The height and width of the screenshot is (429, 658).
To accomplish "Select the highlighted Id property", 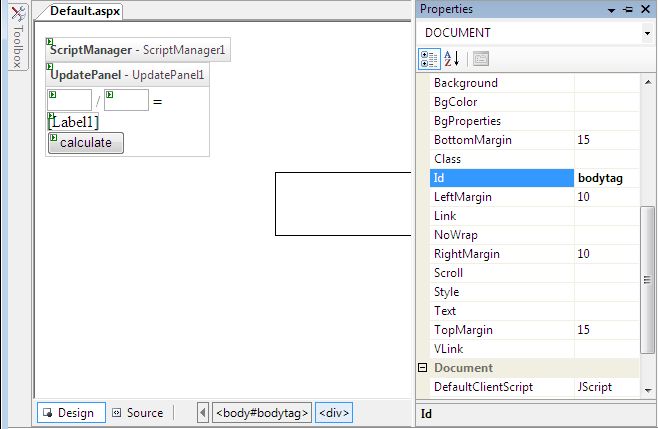I will pos(502,178).
